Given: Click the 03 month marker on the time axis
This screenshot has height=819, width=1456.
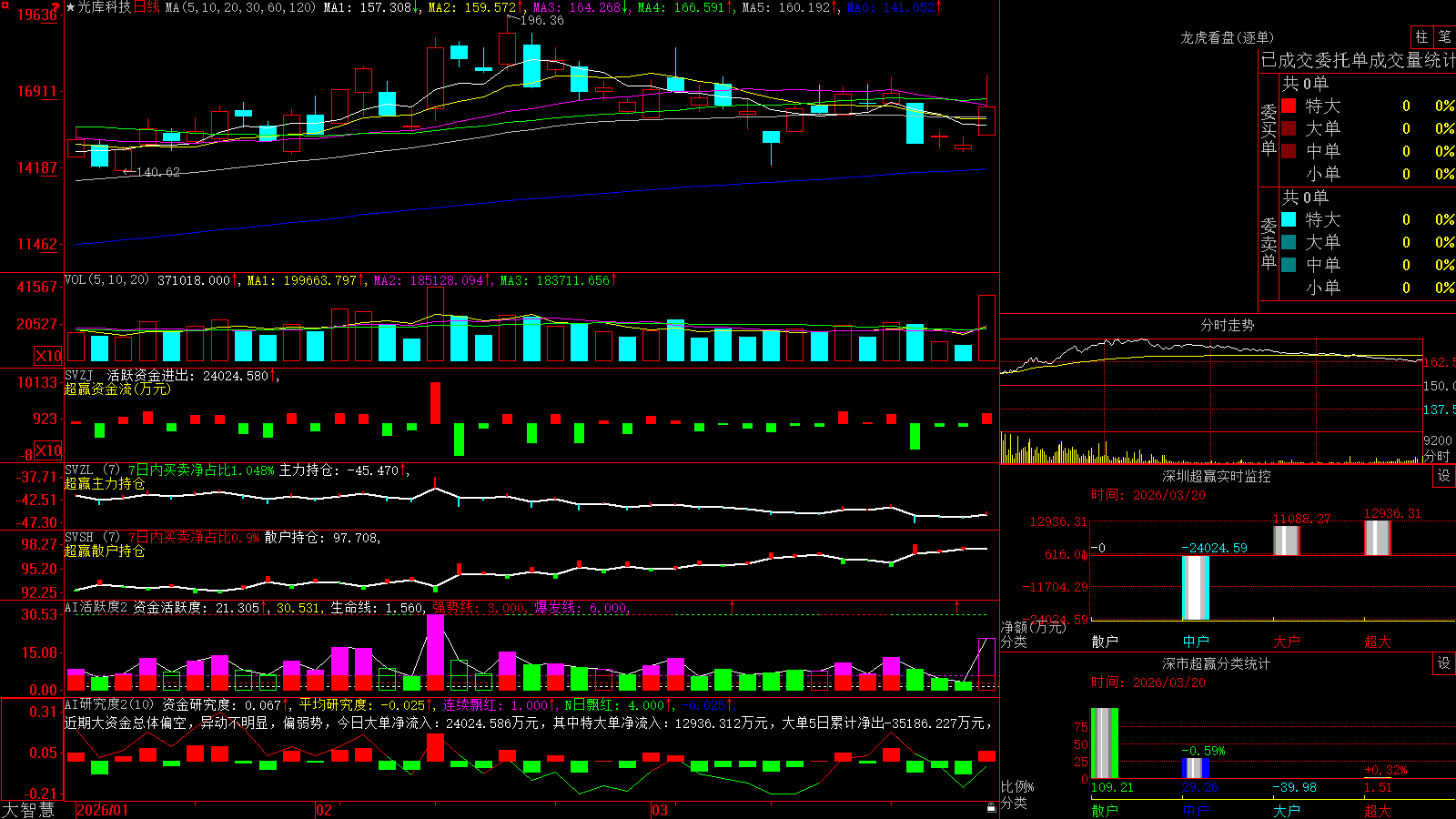Looking at the screenshot, I should coord(660,810).
